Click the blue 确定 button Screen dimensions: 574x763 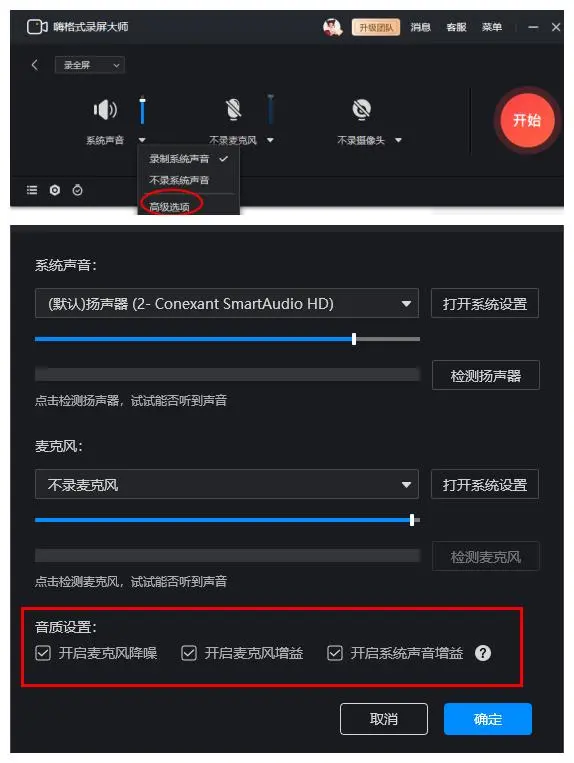click(x=488, y=719)
